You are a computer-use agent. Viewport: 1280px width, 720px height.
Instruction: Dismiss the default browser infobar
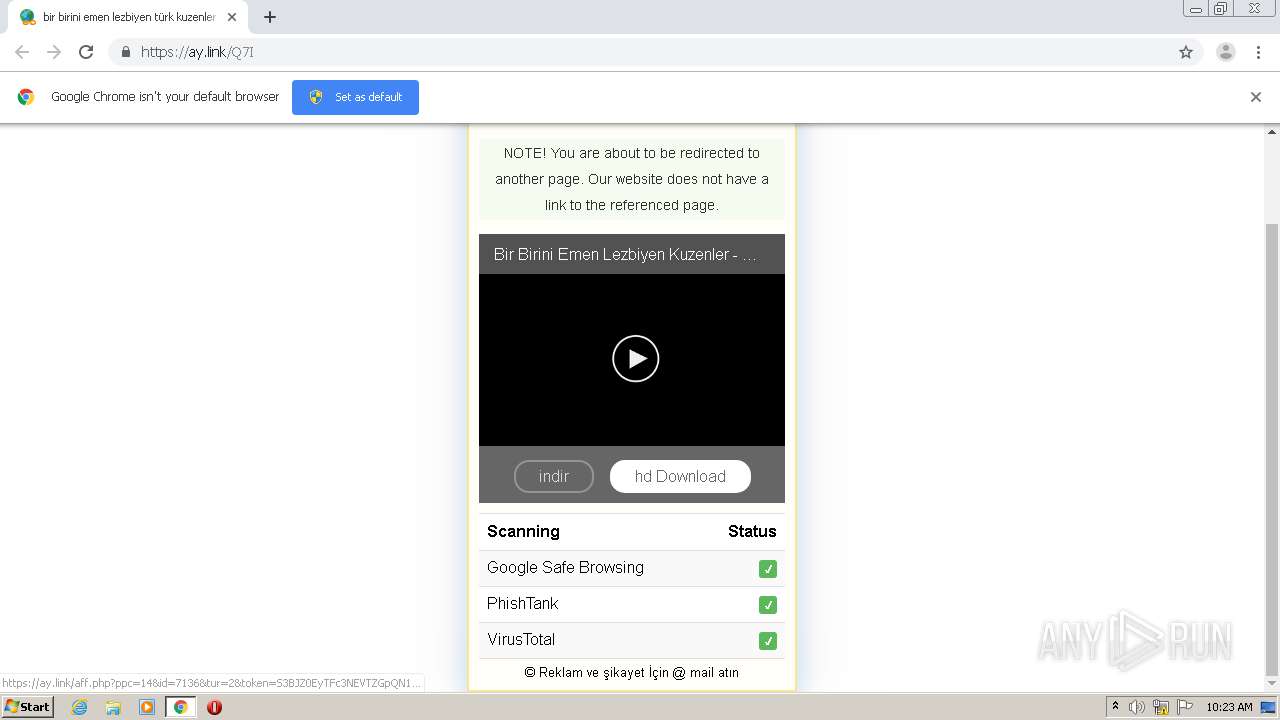tap(1256, 97)
